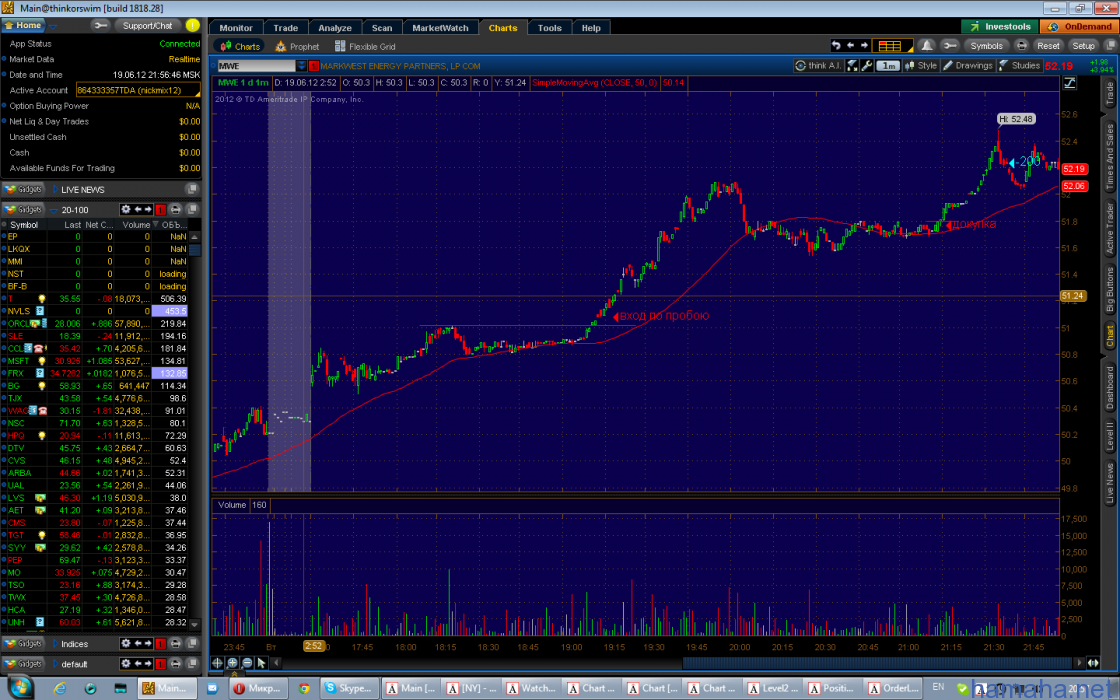The height and width of the screenshot is (700, 1120).
Task: Click the red link-color 1 box in 20-100 gadget
Action: (x=161, y=209)
